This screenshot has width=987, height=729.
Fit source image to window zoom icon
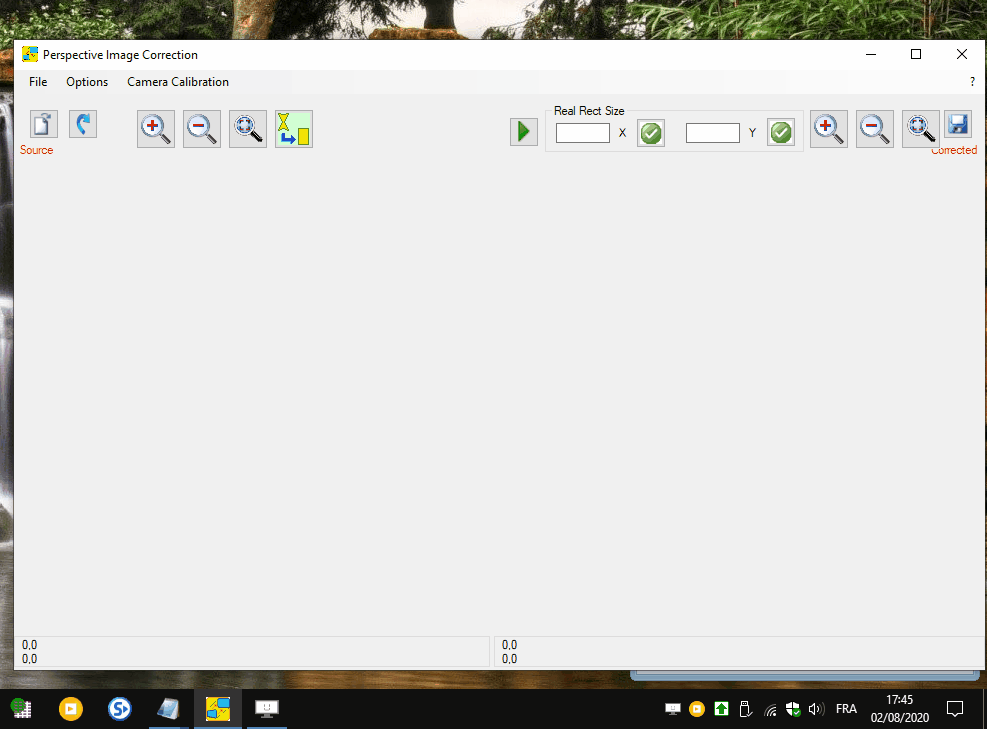click(x=248, y=129)
